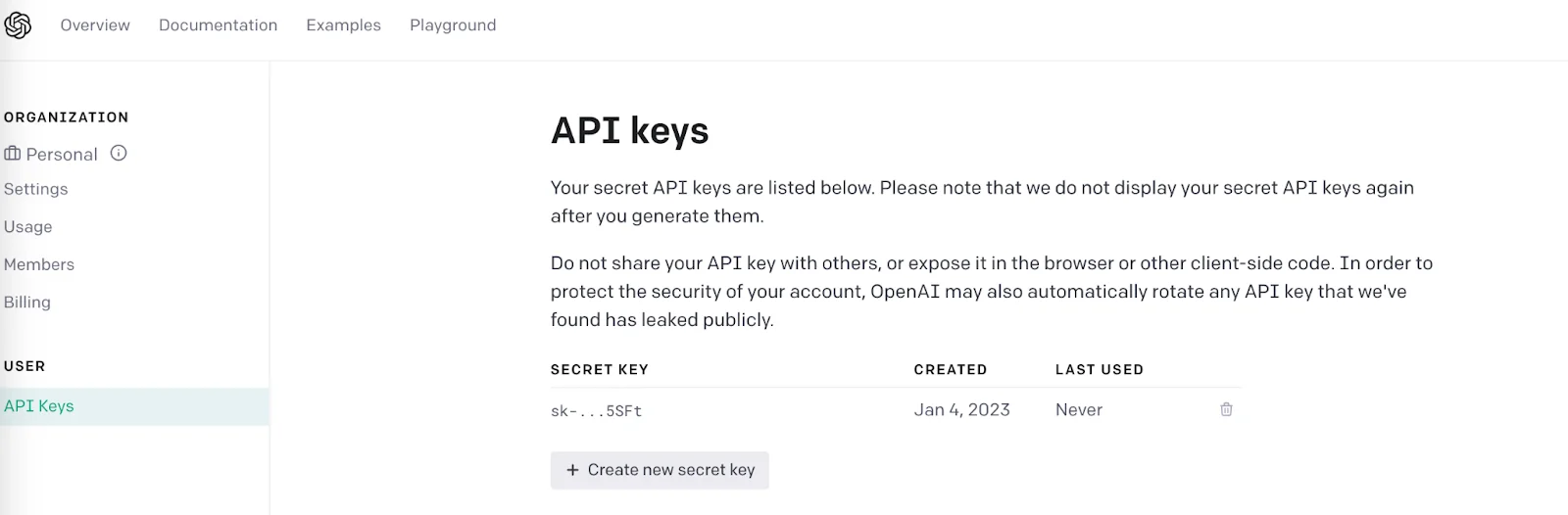
Task: Click the OpenAI logo icon
Action: pyautogui.click(x=18, y=25)
